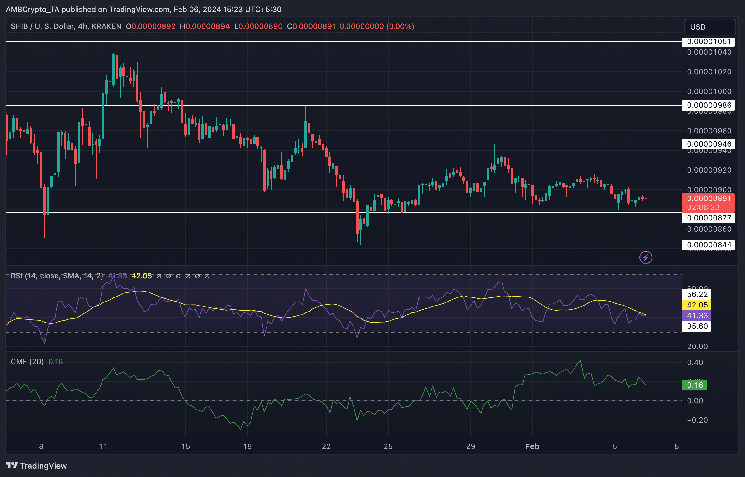The width and height of the screenshot is (745, 477).
Task: Click the yellow 42.05 RSI value tag
Action: 695,305
